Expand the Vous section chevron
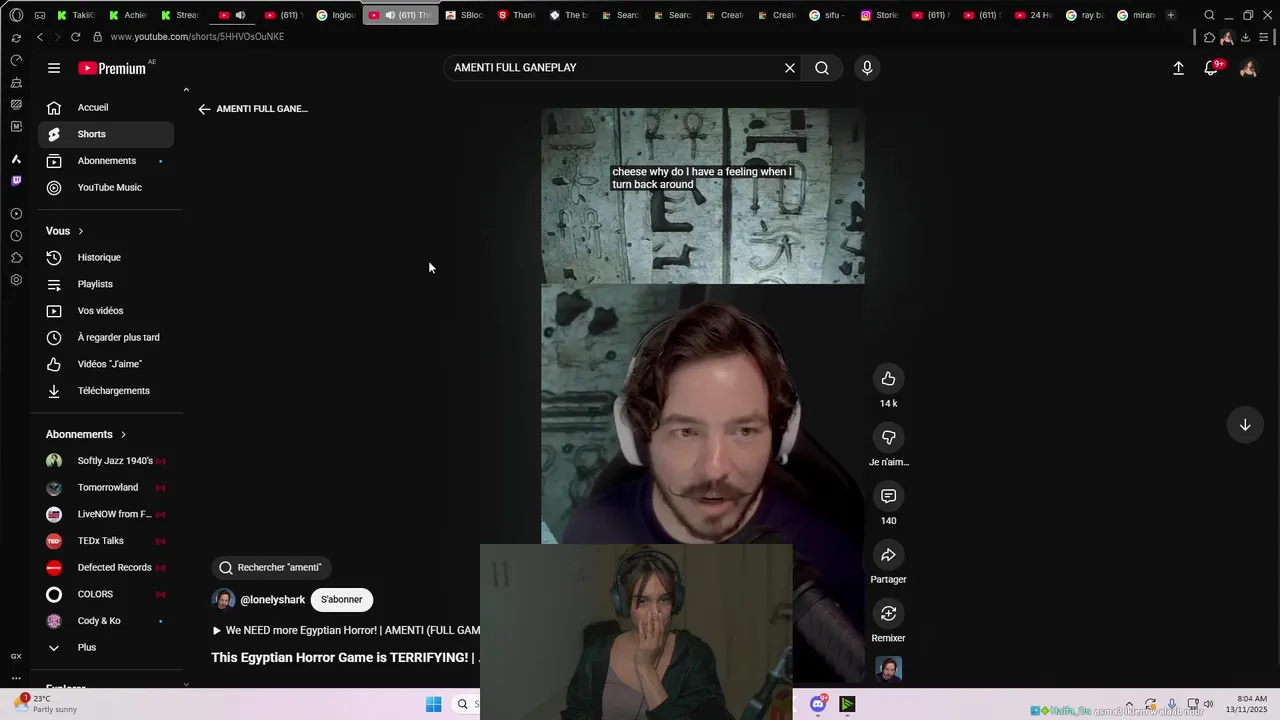Image resolution: width=1280 pixels, height=720 pixels. (x=81, y=231)
